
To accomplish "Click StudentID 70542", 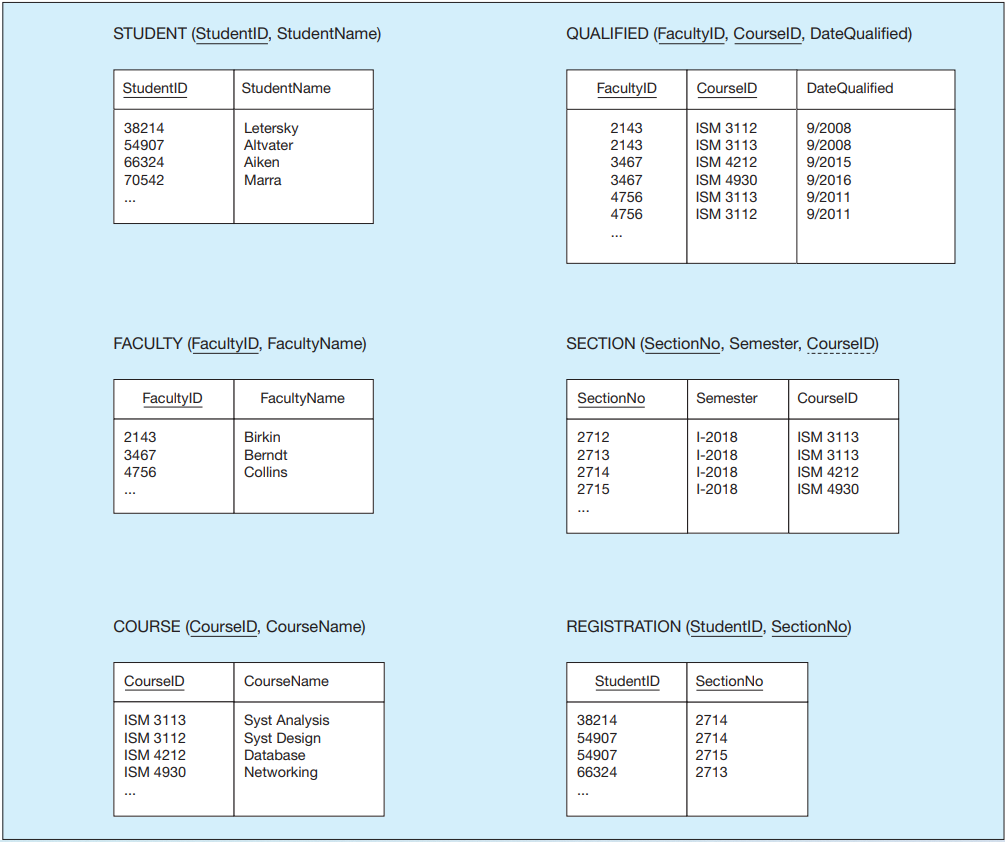I will [144, 180].
